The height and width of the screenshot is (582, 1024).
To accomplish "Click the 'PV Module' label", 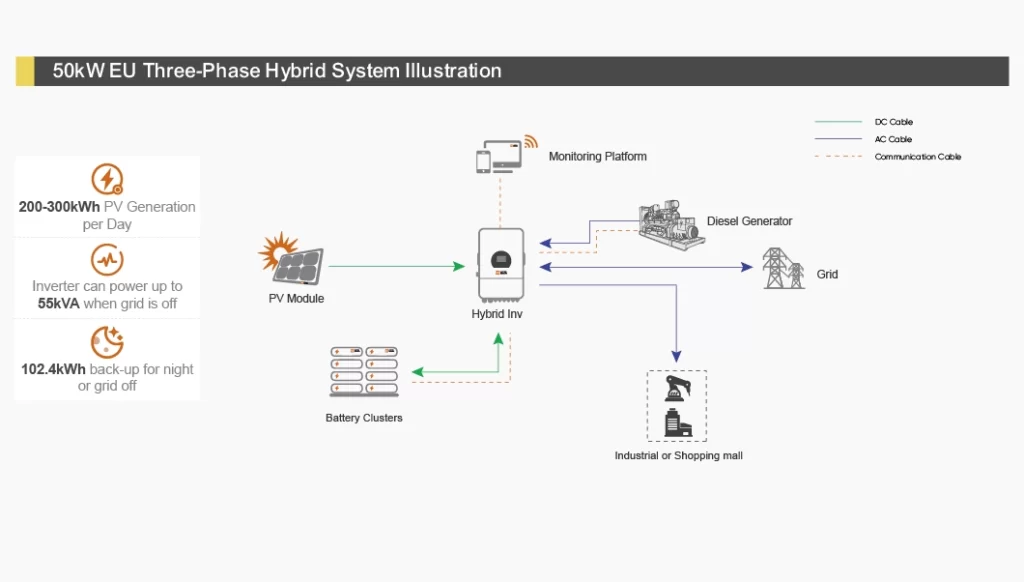I will click(x=296, y=299).
